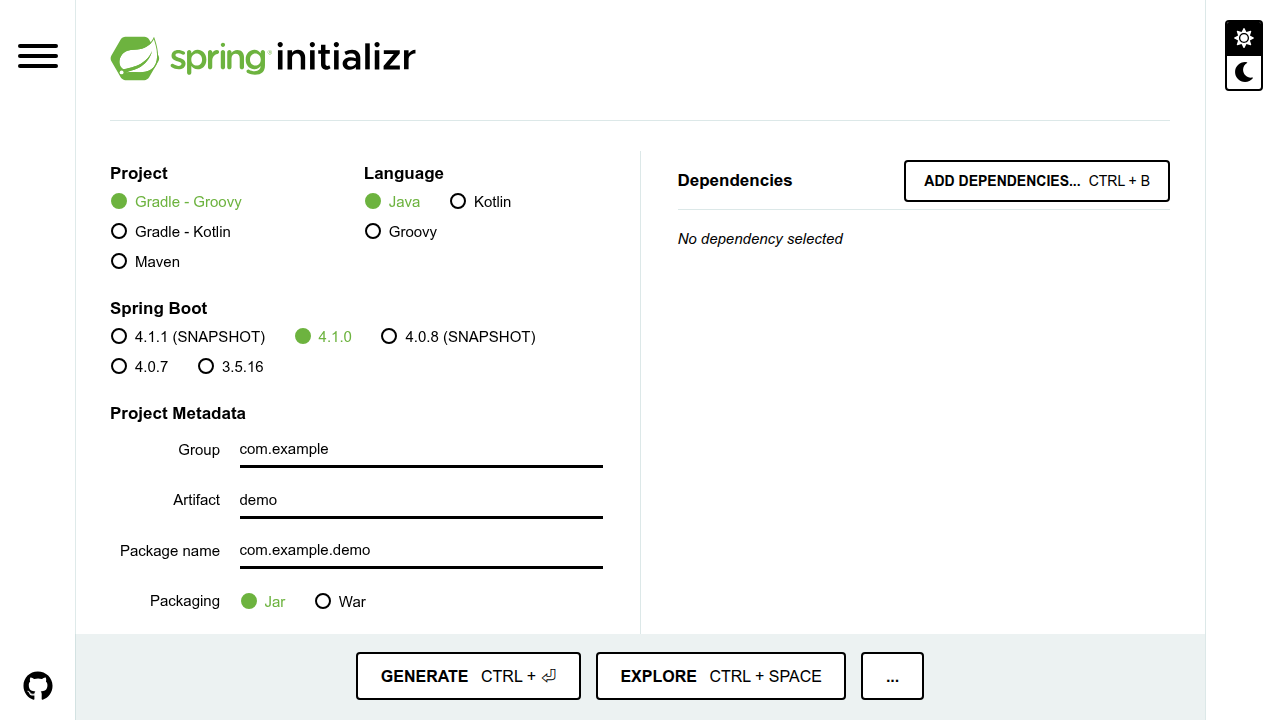Switch to dark theme moon icon
The image size is (1280, 720).
coord(1244,72)
